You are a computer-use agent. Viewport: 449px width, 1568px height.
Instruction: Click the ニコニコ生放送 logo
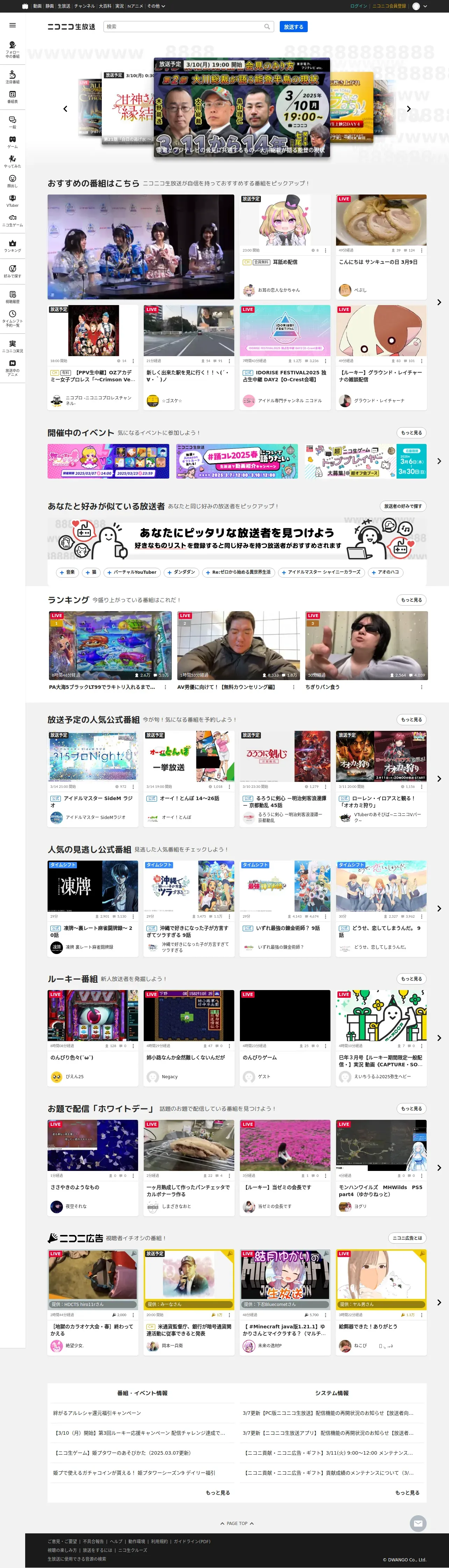point(72,27)
